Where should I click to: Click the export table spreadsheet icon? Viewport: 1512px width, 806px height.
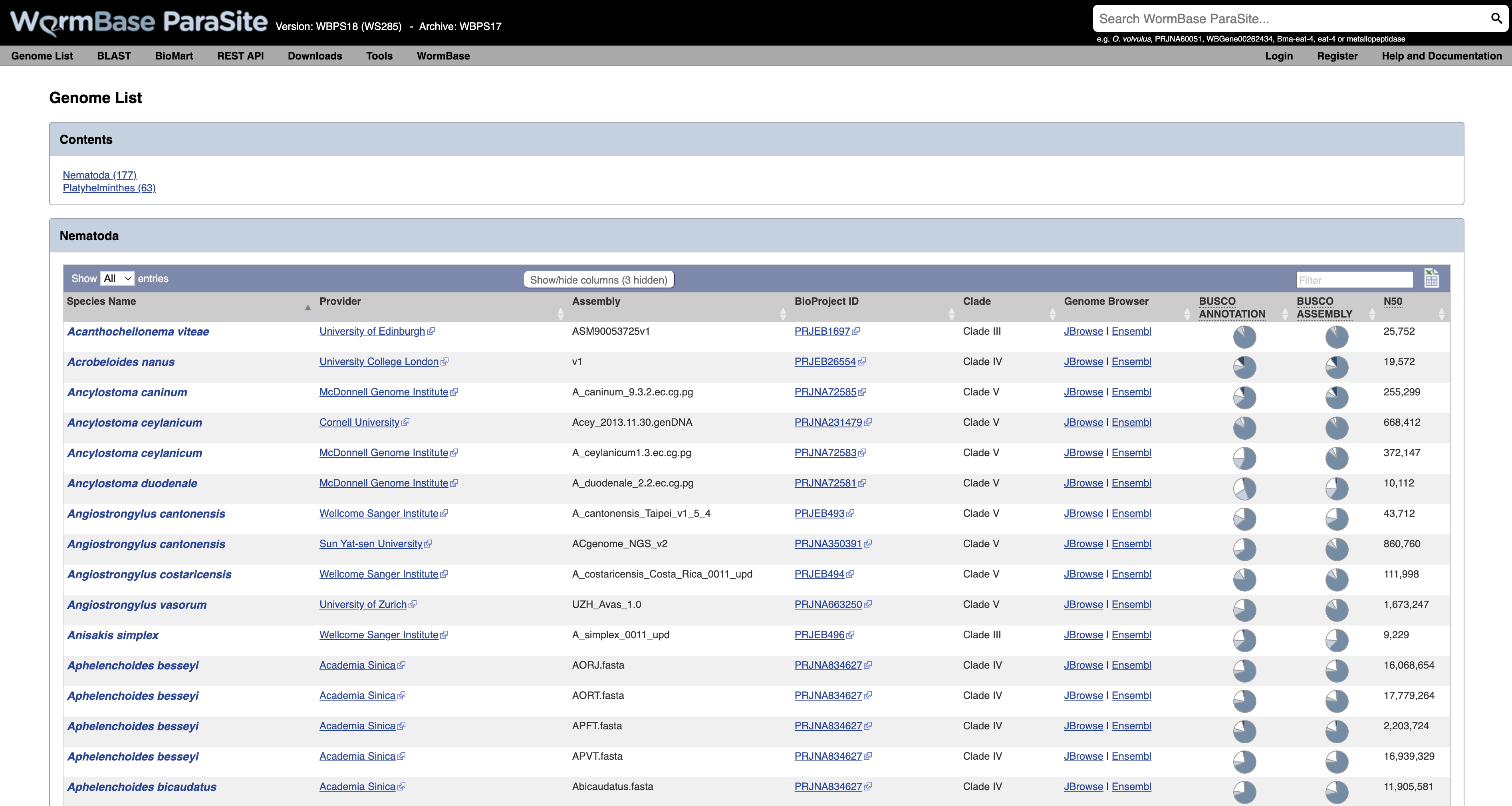point(1431,278)
